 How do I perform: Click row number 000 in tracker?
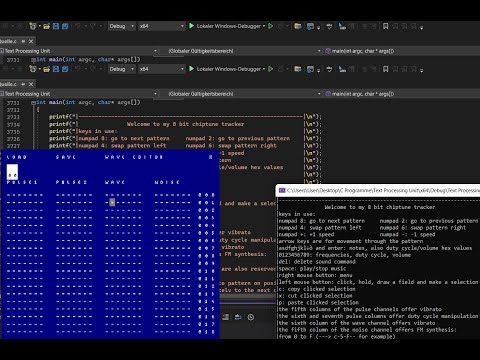(x=206, y=195)
